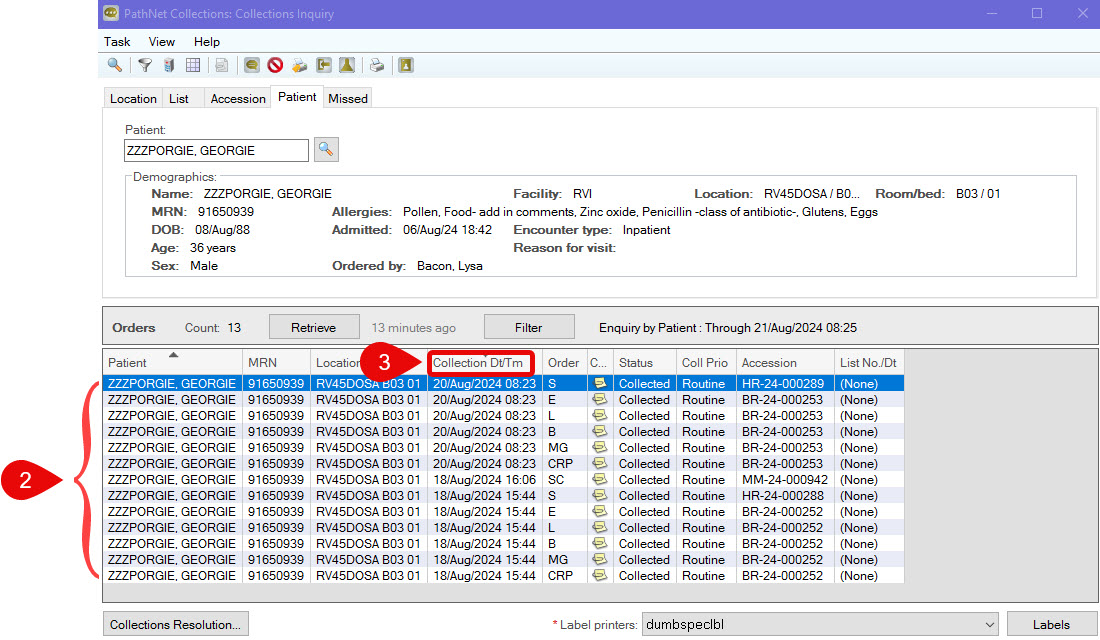
Task: Switch to the Location tab
Action: 133,99
